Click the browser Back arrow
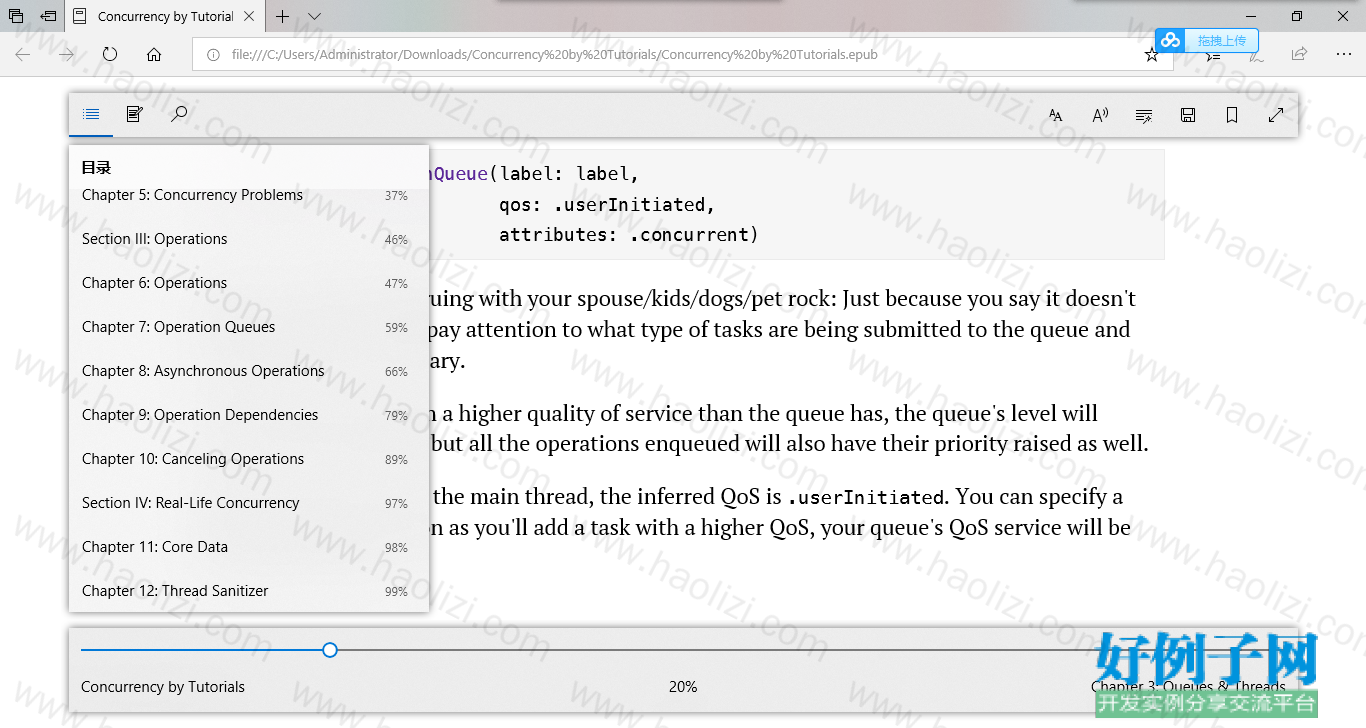 pos(22,54)
